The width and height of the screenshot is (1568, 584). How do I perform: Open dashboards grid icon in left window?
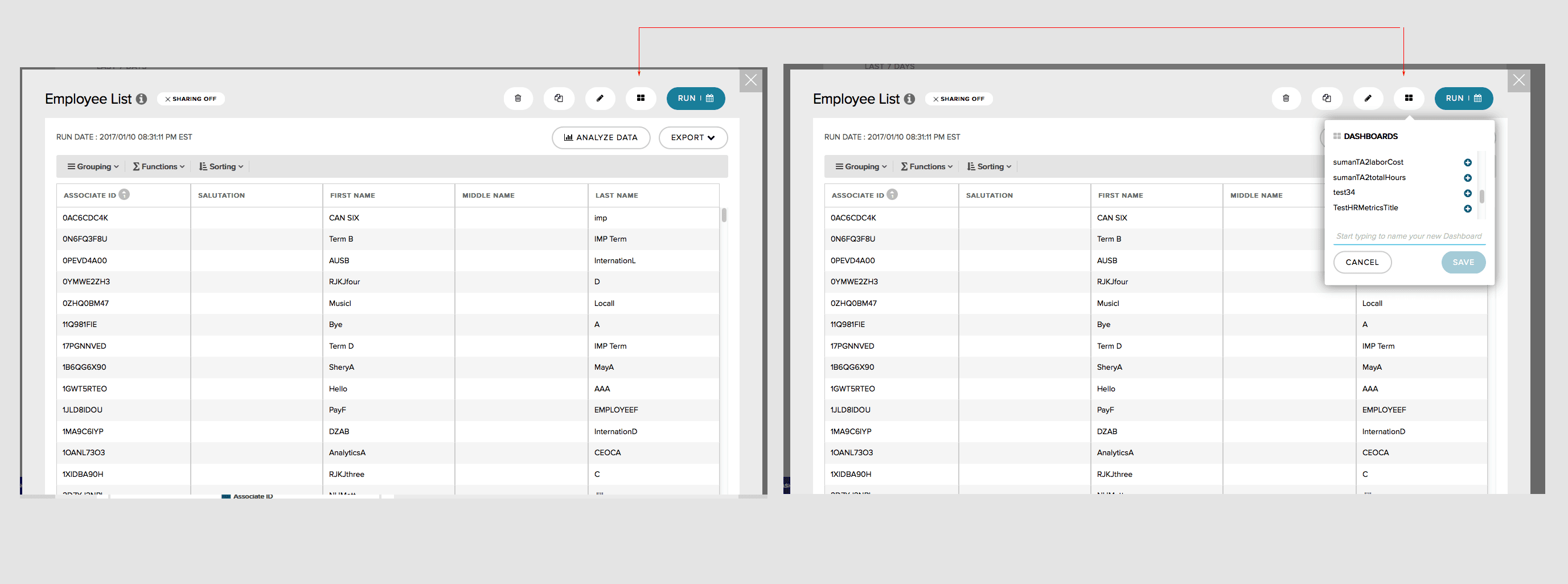pos(641,98)
